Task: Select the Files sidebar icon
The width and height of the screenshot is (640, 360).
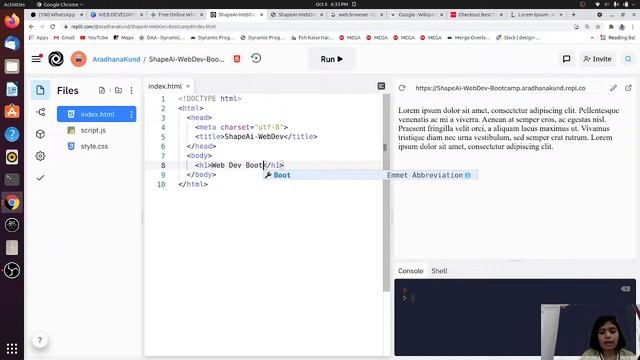Action: coord(40,90)
